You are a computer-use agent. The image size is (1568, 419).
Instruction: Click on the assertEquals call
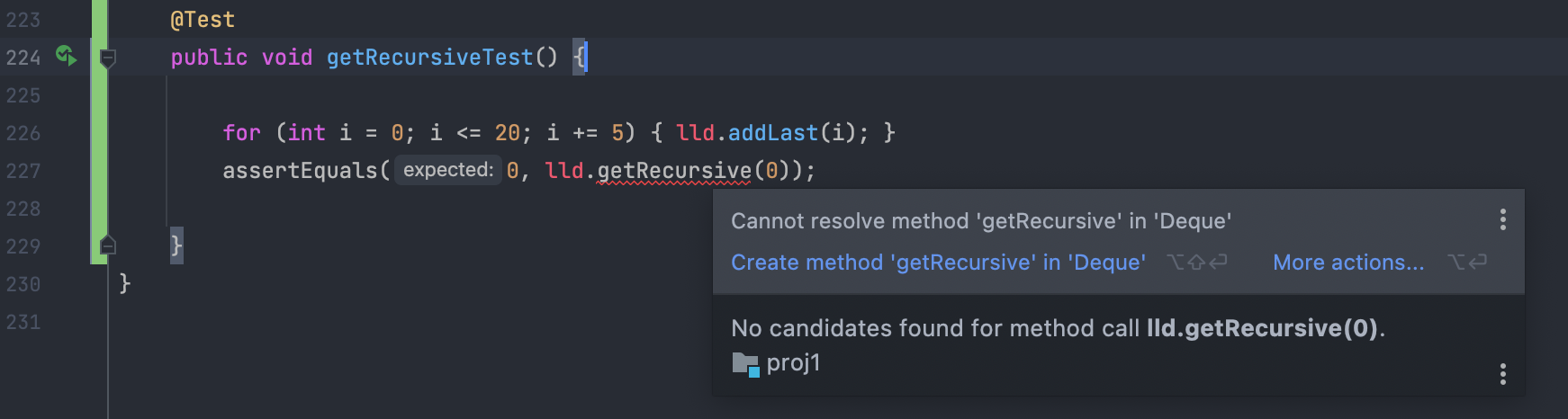[x=300, y=171]
